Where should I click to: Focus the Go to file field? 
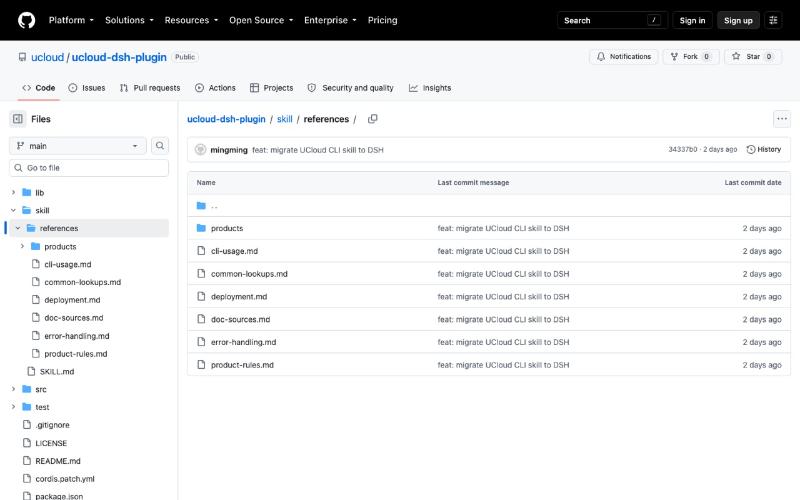point(89,168)
